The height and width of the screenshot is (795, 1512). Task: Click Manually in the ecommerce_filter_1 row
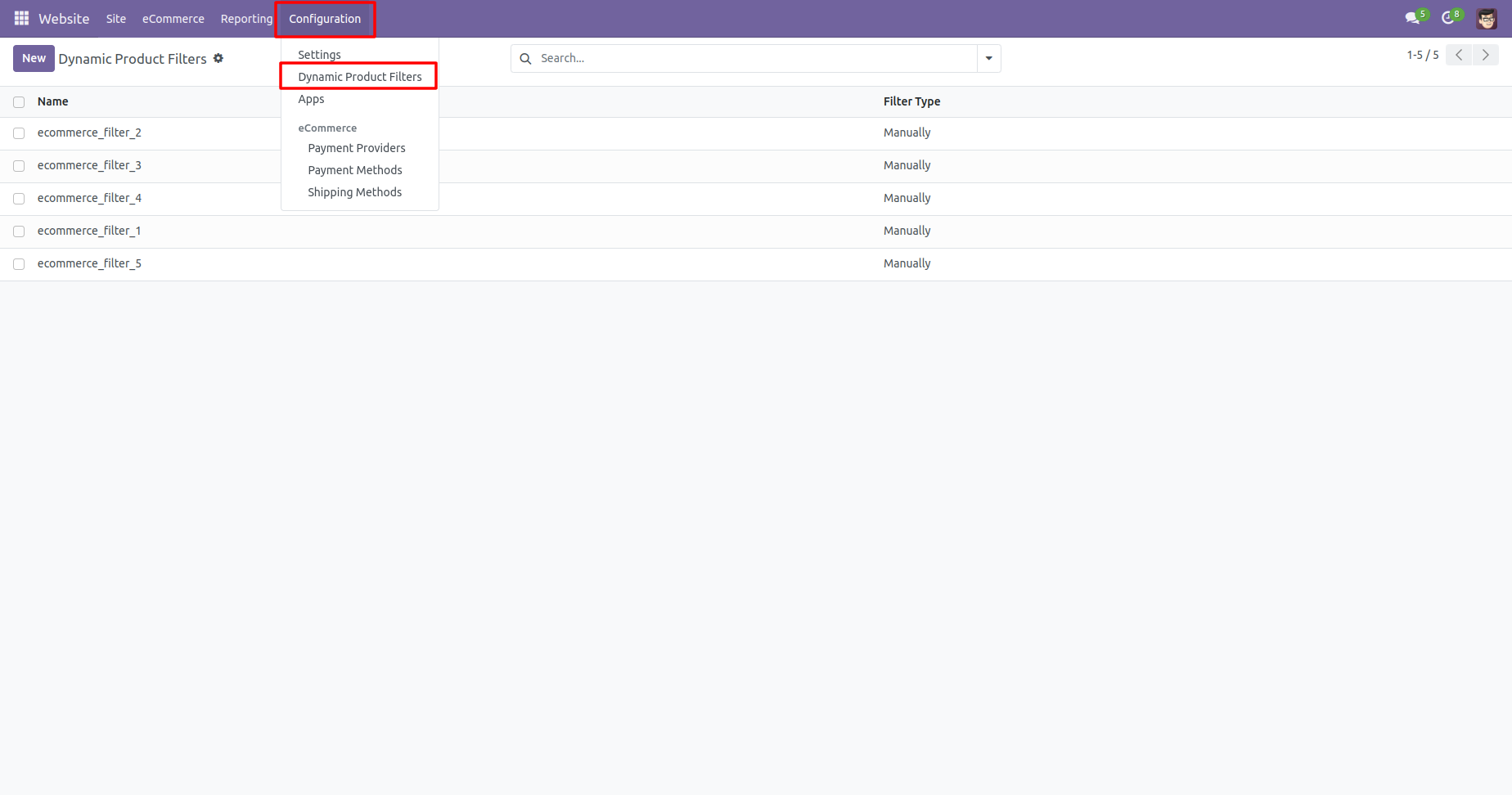click(x=907, y=231)
